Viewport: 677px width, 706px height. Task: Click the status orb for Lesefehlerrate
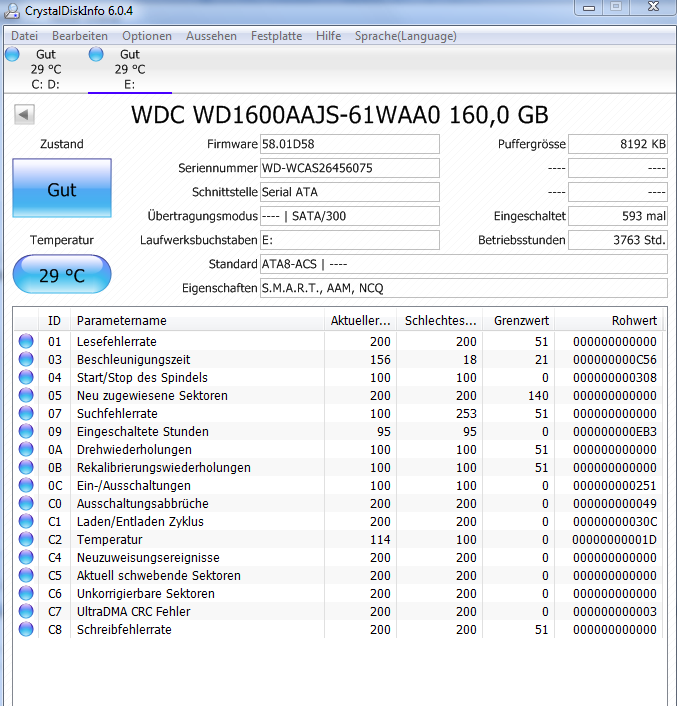click(26, 341)
